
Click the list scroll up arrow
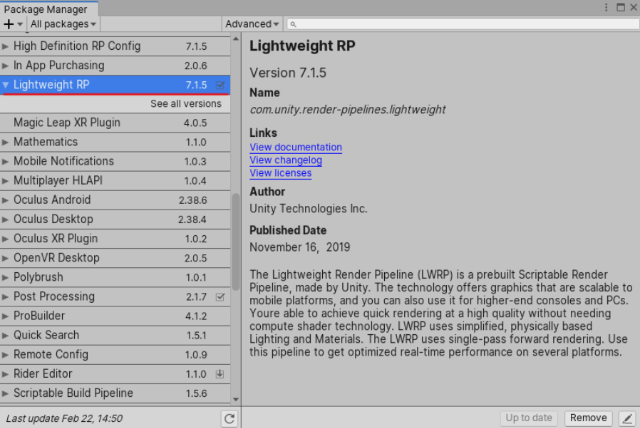(x=236, y=39)
